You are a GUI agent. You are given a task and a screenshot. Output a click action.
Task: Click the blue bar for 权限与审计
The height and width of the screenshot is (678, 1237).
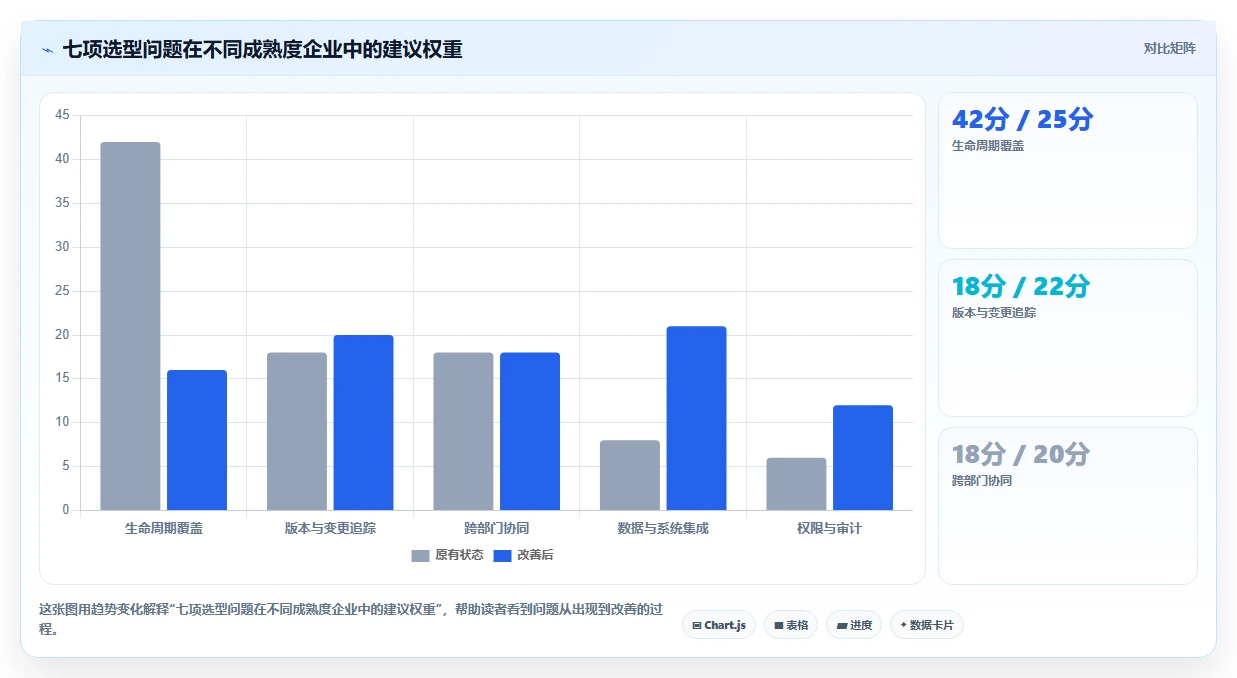863,457
